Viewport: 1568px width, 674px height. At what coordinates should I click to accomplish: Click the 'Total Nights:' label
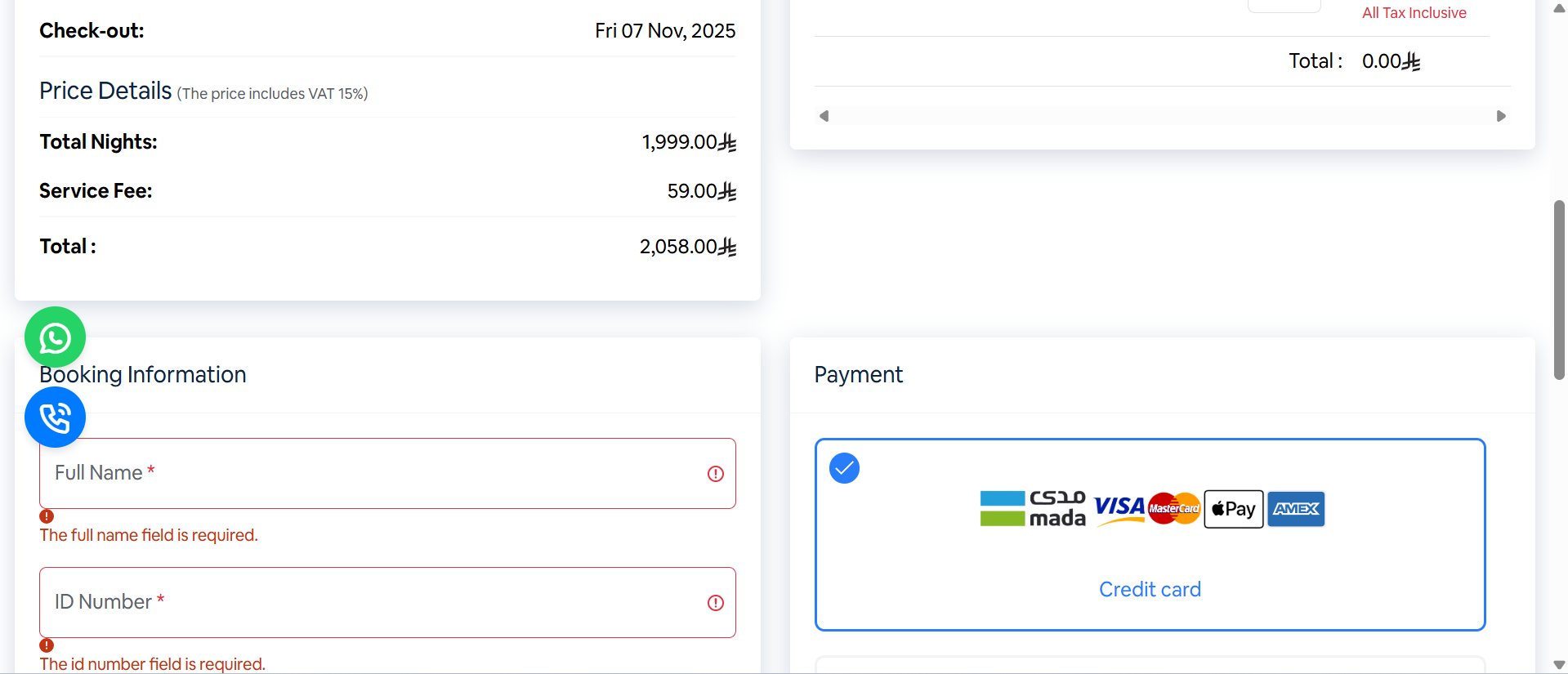pos(98,142)
